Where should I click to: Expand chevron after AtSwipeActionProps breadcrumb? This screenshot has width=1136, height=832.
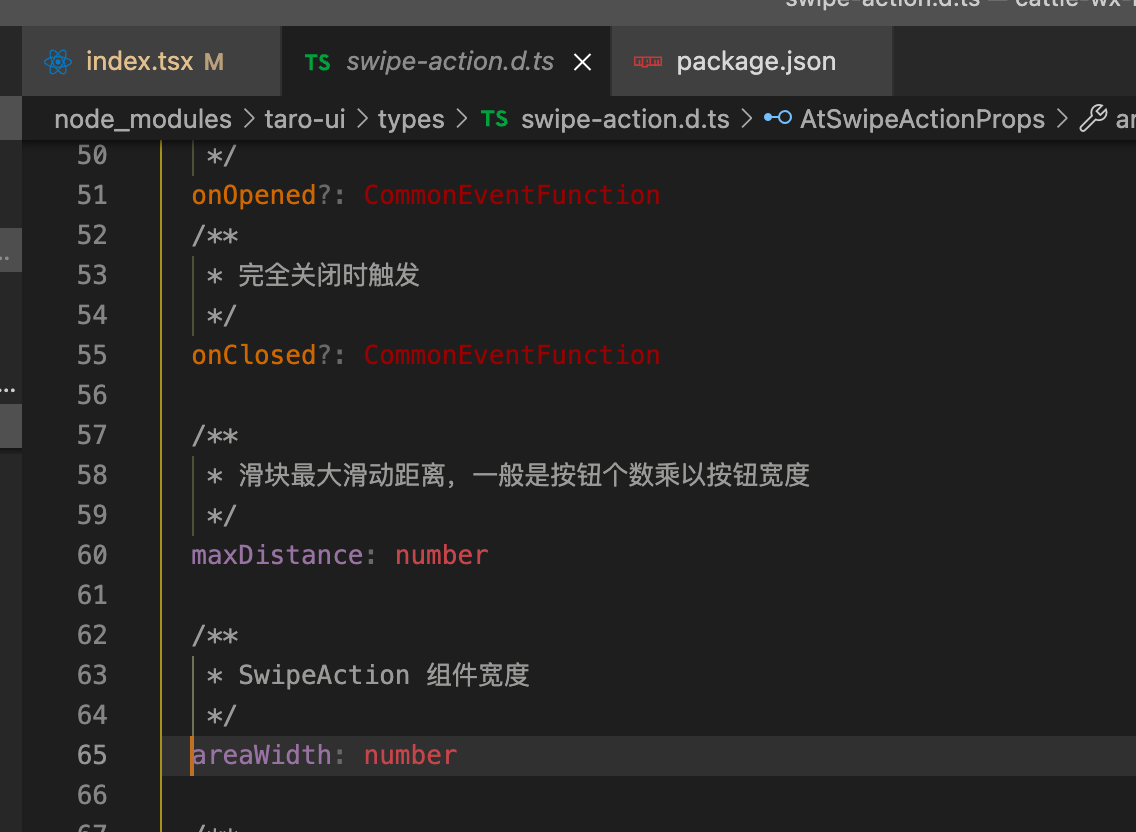click(1062, 119)
